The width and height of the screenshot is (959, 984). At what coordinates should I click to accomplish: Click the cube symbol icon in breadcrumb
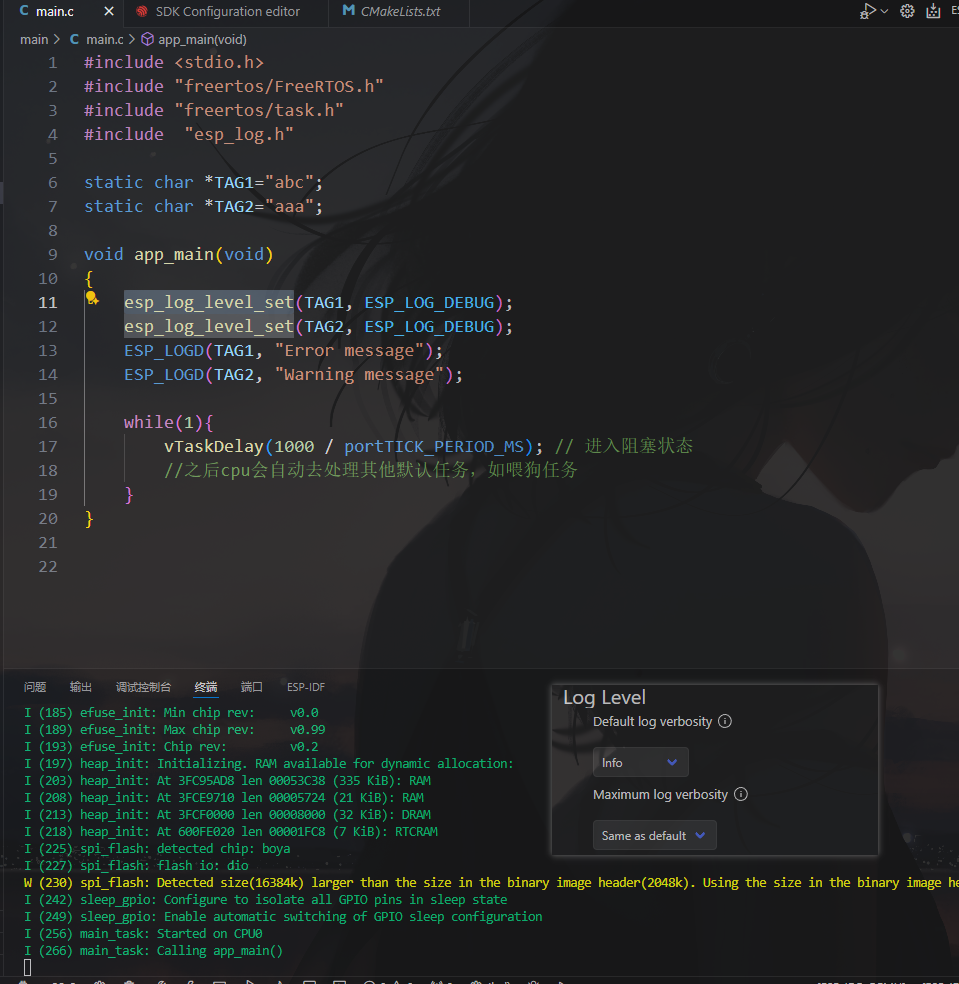(x=147, y=40)
